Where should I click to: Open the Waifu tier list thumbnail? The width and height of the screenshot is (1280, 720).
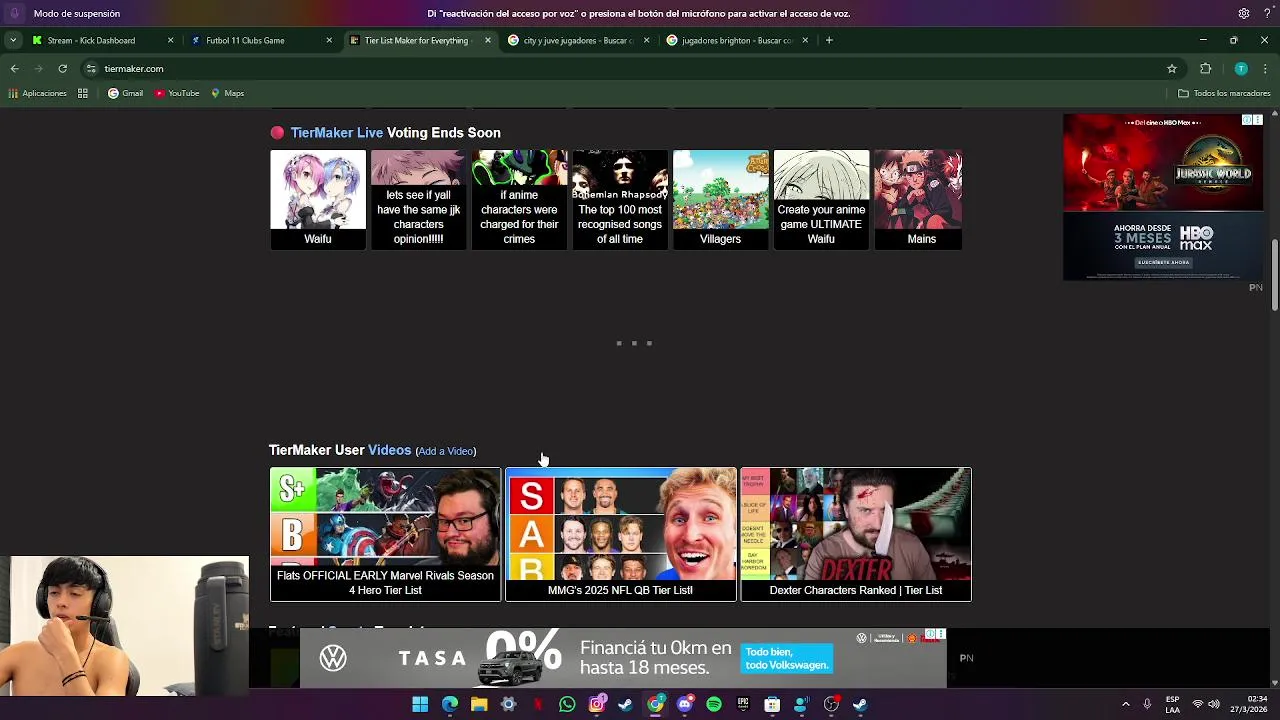click(x=318, y=199)
